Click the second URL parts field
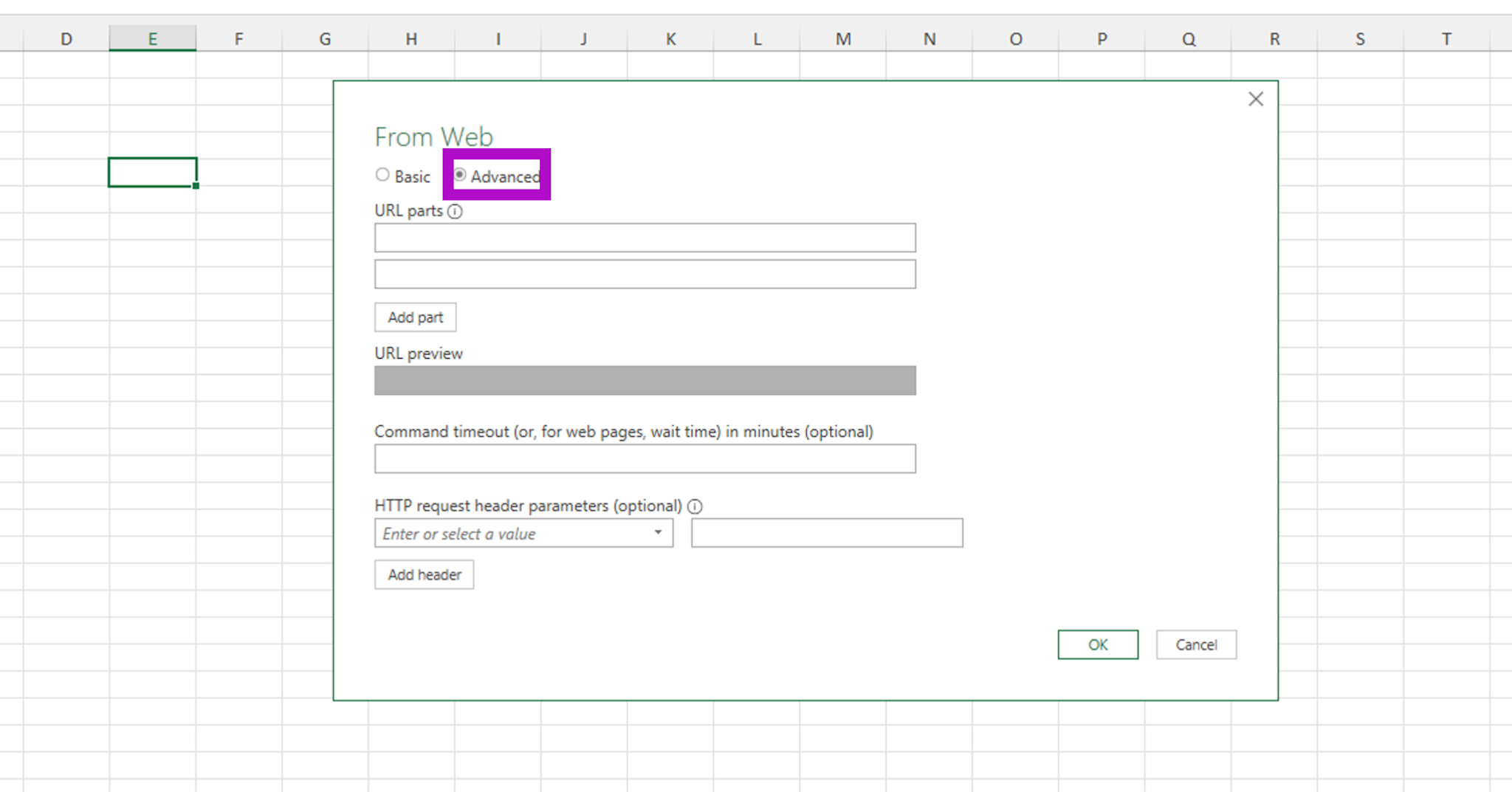Viewport: 1512px width, 792px height. pyautogui.click(x=645, y=273)
